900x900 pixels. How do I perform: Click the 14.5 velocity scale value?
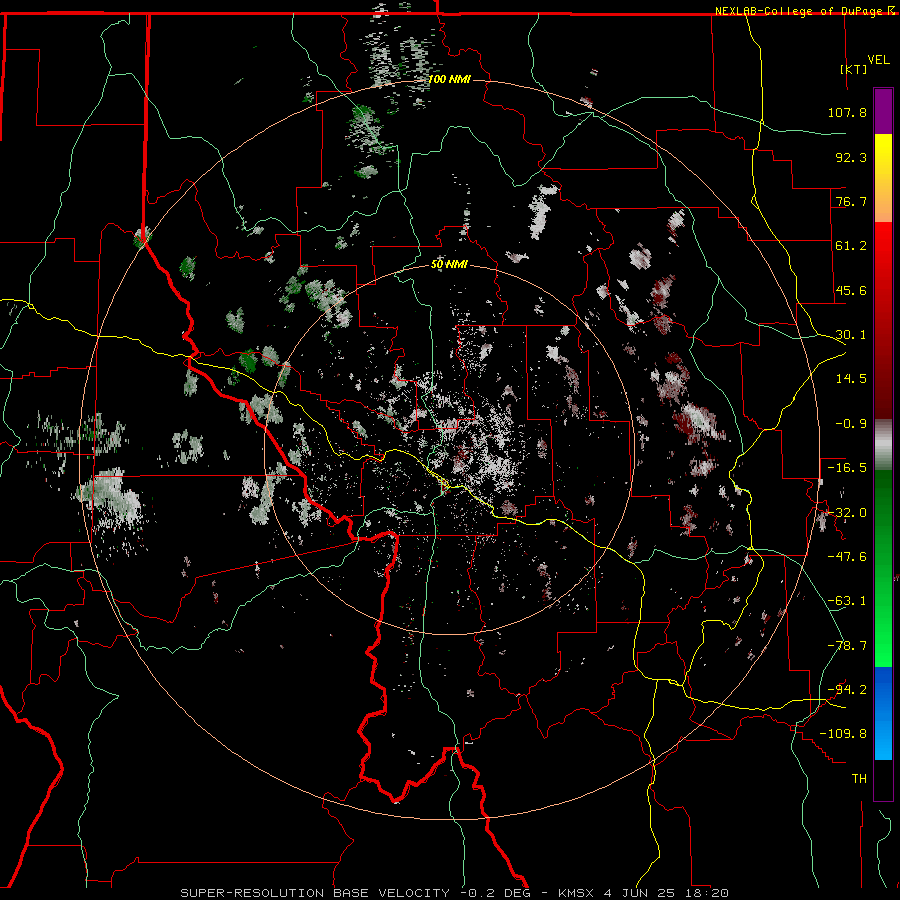coord(851,379)
